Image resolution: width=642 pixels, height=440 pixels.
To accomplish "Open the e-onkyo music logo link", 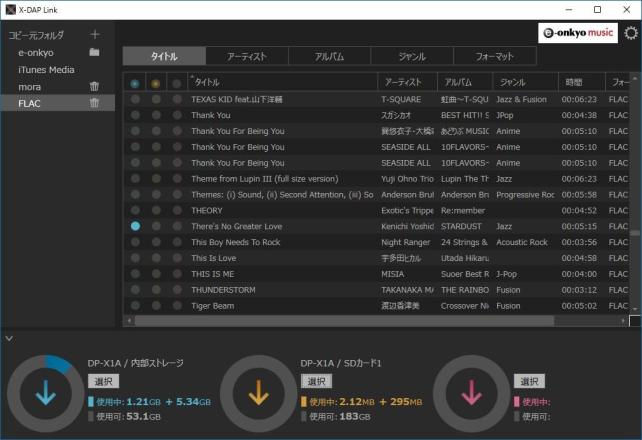I will point(577,33).
